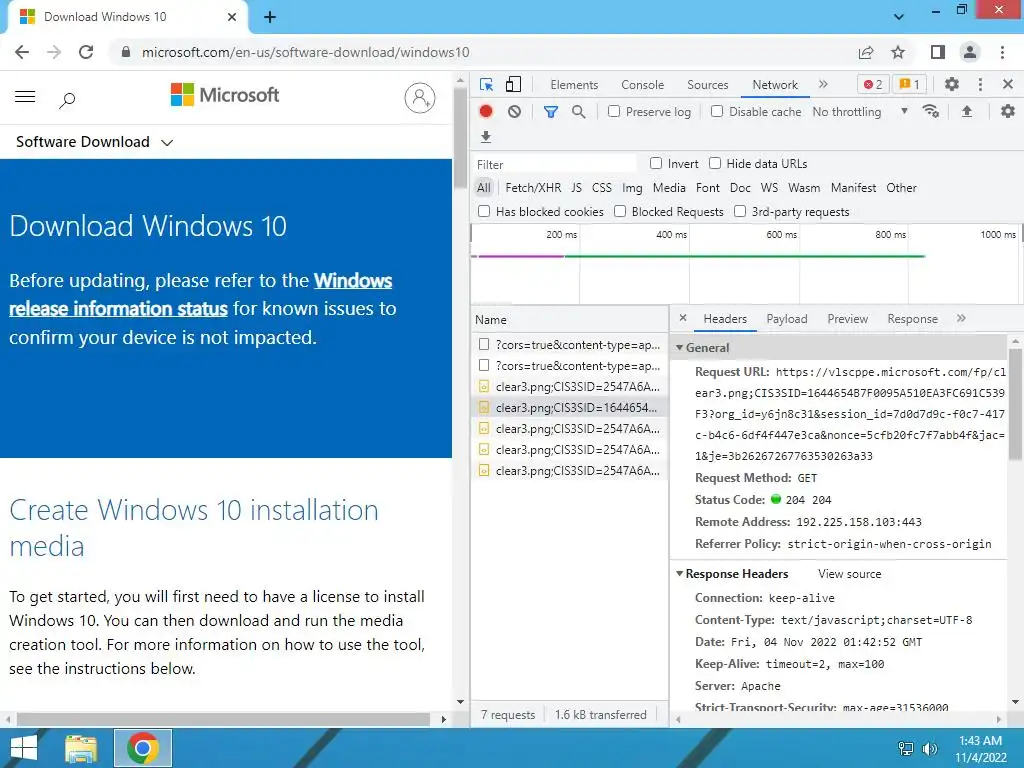Open Windows Start button

[24, 748]
